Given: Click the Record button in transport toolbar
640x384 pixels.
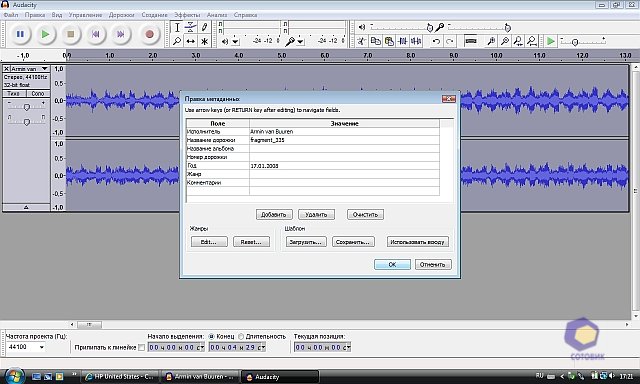Looking at the screenshot, I should 149,34.
